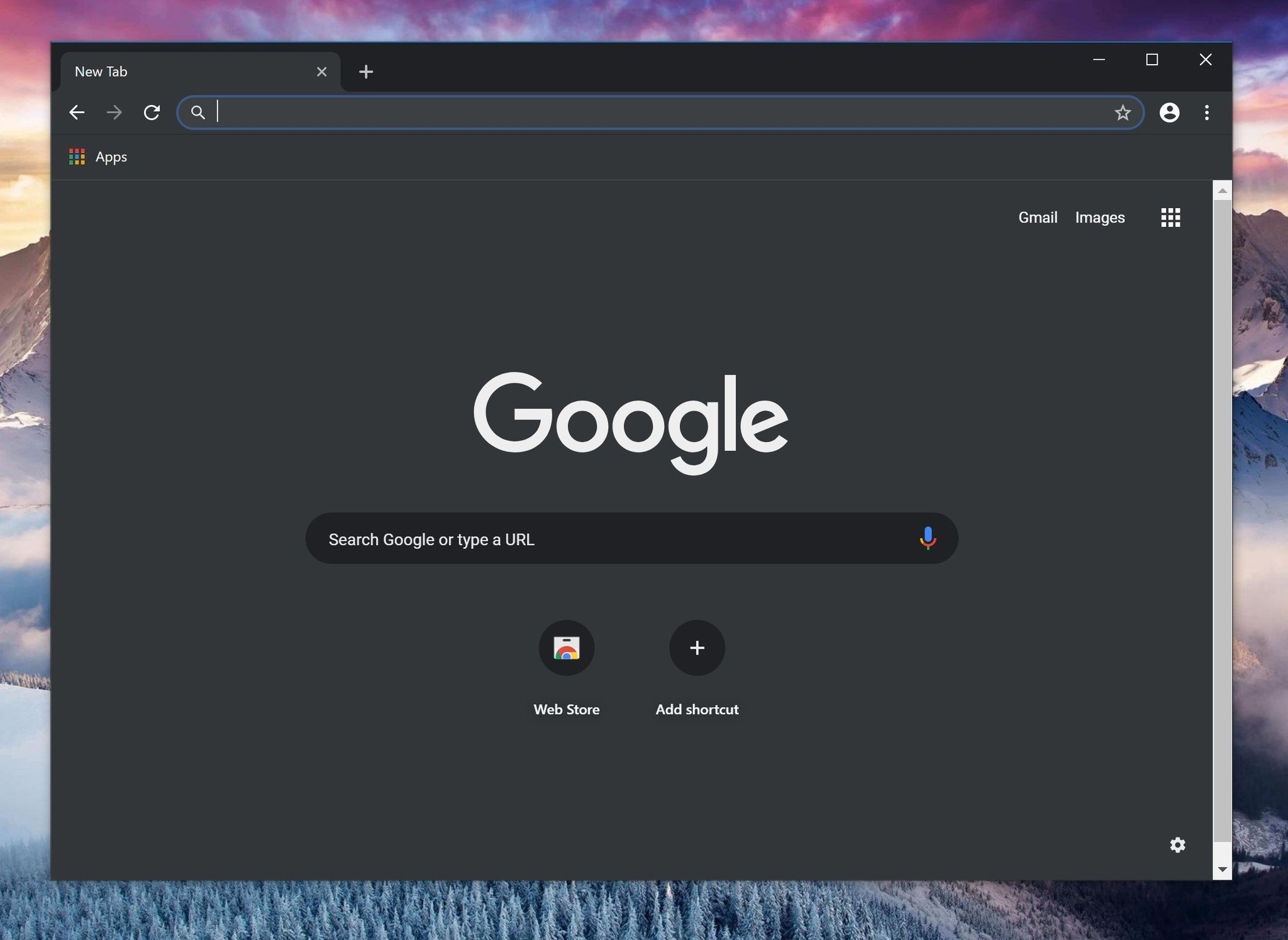This screenshot has height=940, width=1288.
Task: Open the profile avatar menu
Action: (1169, 113)
